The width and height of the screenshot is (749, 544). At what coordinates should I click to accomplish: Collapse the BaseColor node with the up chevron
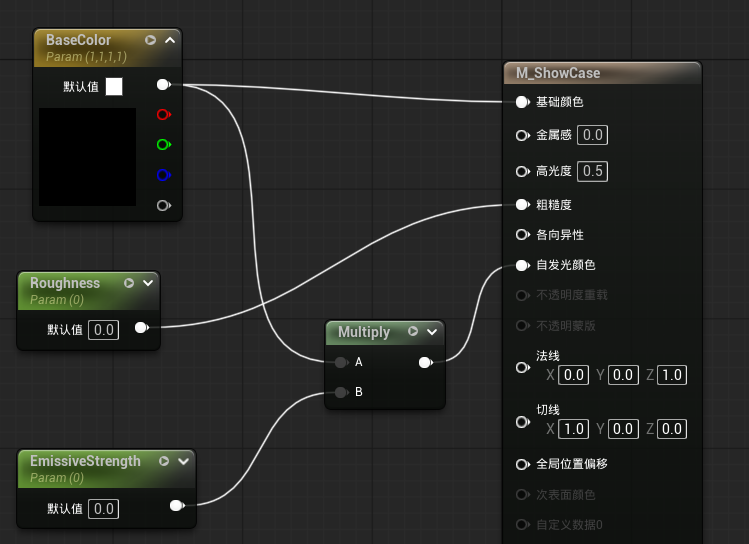click(170, 40)
